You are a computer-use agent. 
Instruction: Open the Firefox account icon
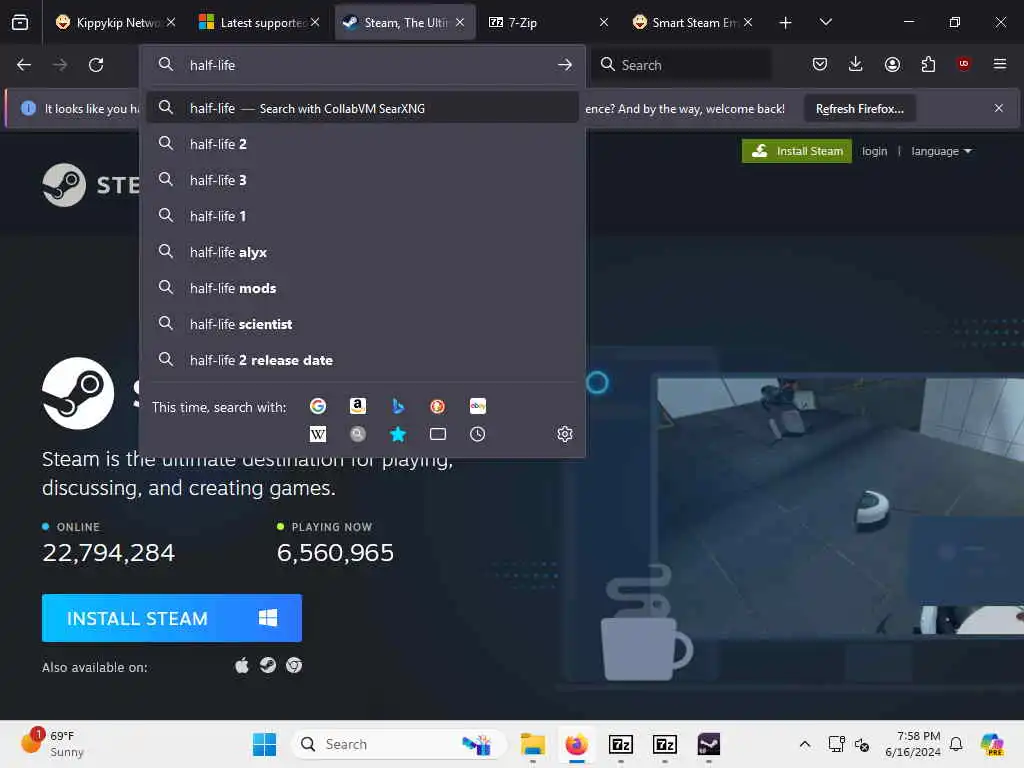892,64
